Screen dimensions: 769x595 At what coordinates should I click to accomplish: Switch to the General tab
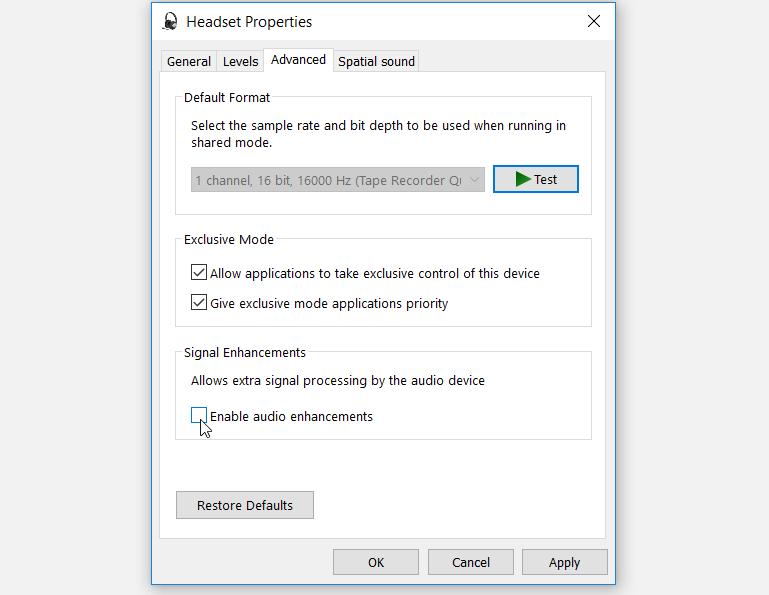point(189,61)
